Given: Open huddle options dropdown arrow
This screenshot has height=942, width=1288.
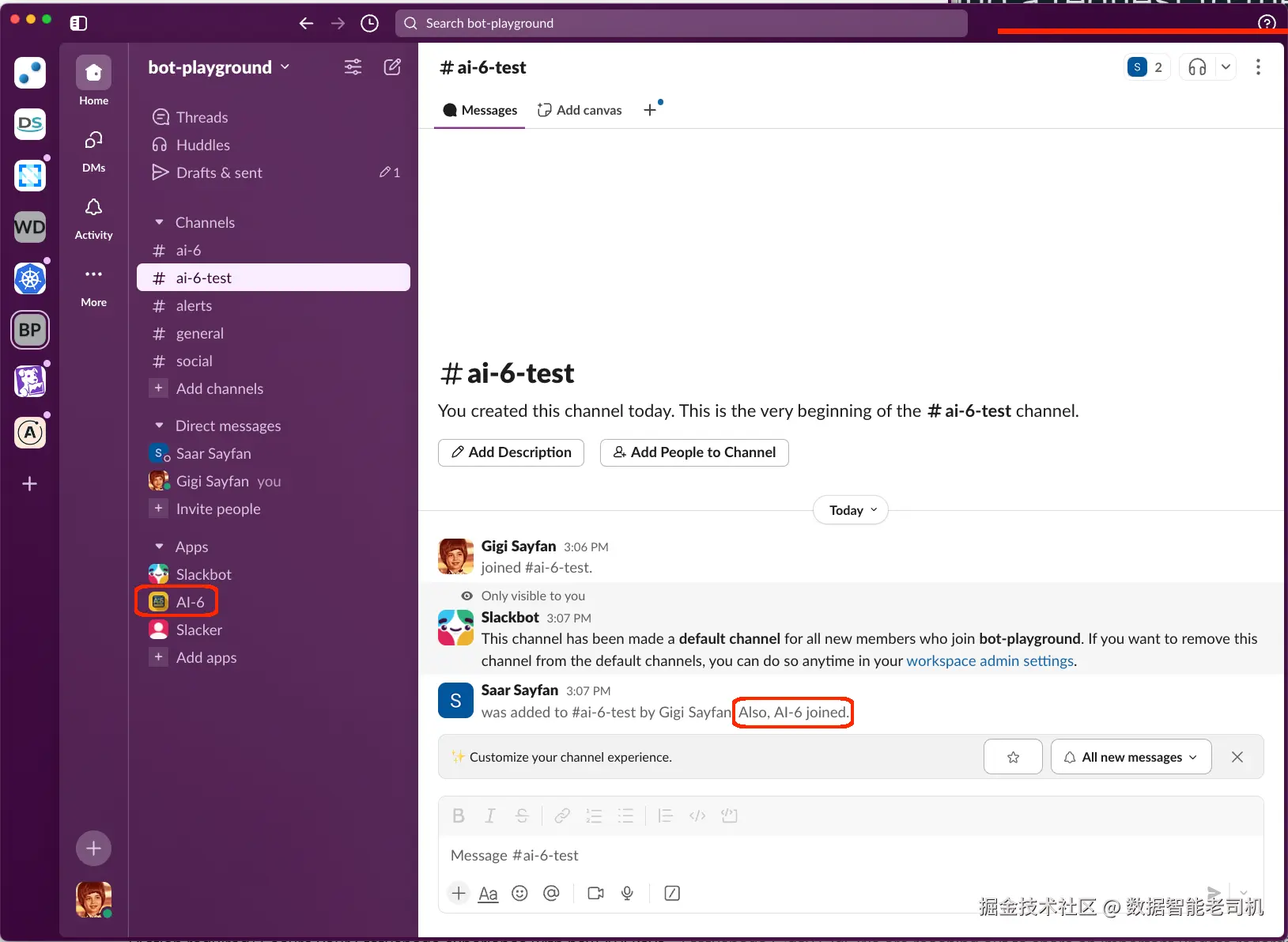Looking at the screenshot, I should pyautogui.click(x=1226, y=67).
